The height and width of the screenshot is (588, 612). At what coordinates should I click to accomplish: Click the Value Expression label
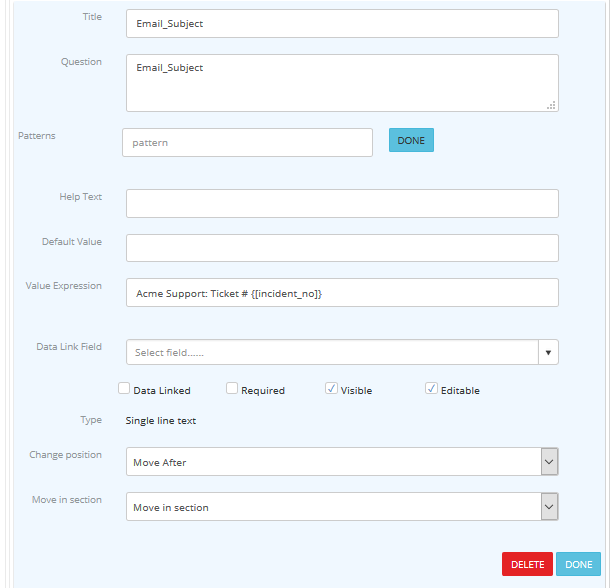64,286
